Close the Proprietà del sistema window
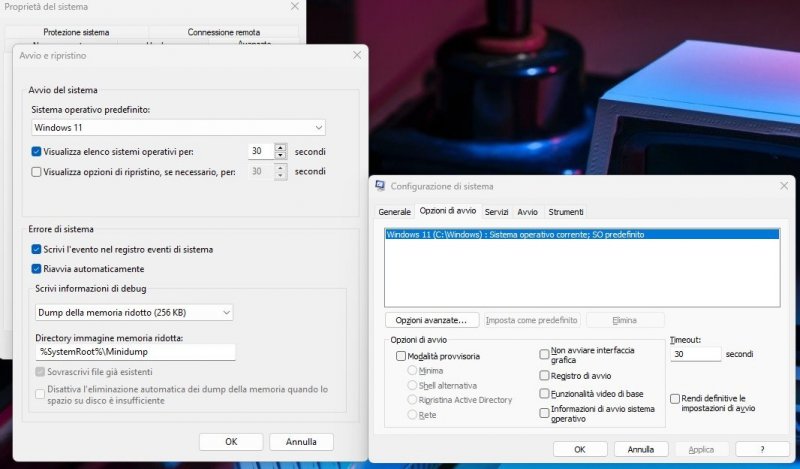 (x=295, y=7)
